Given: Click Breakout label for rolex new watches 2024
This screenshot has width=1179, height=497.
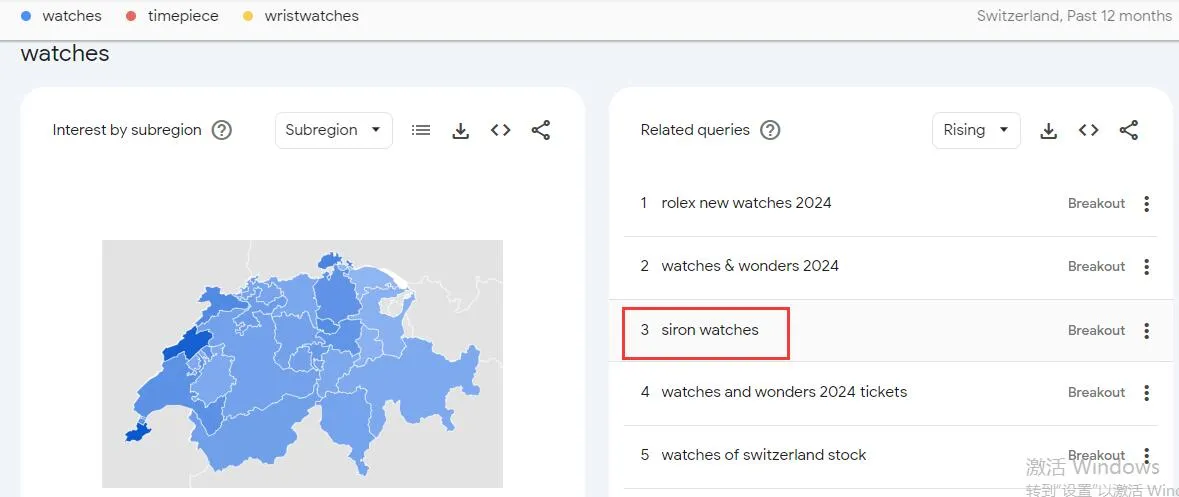Looking at the screenshot, I should pyautogui.click(x=1096, y=204).
